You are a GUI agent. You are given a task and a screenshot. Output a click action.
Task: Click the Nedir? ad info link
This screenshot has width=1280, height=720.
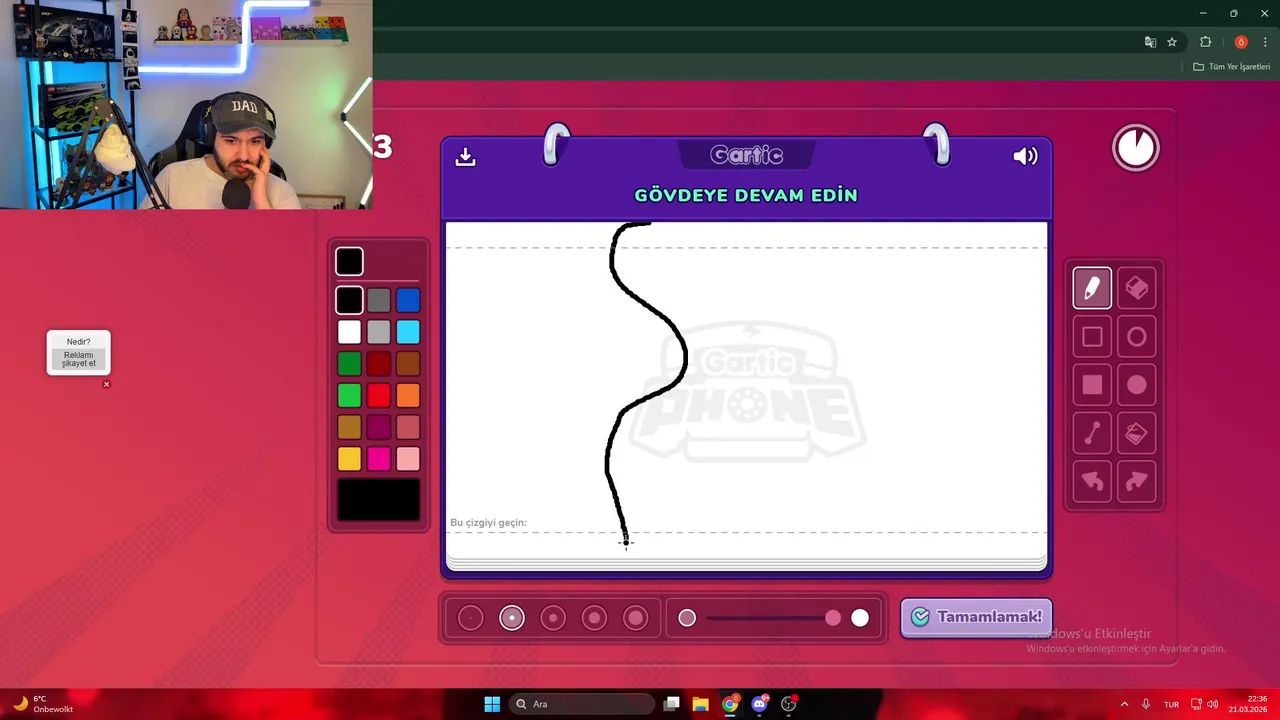(x=79, y=342)
